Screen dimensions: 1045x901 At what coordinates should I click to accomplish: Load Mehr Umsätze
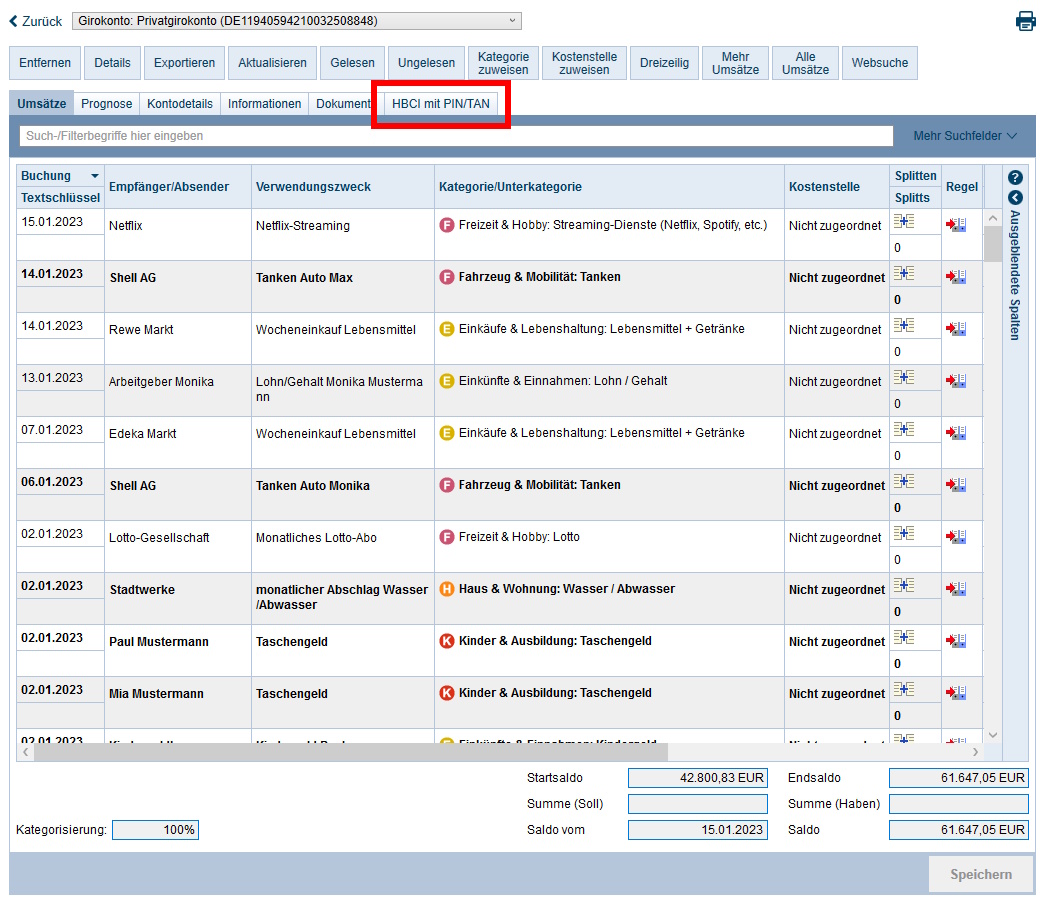click(x=735, y=63)
